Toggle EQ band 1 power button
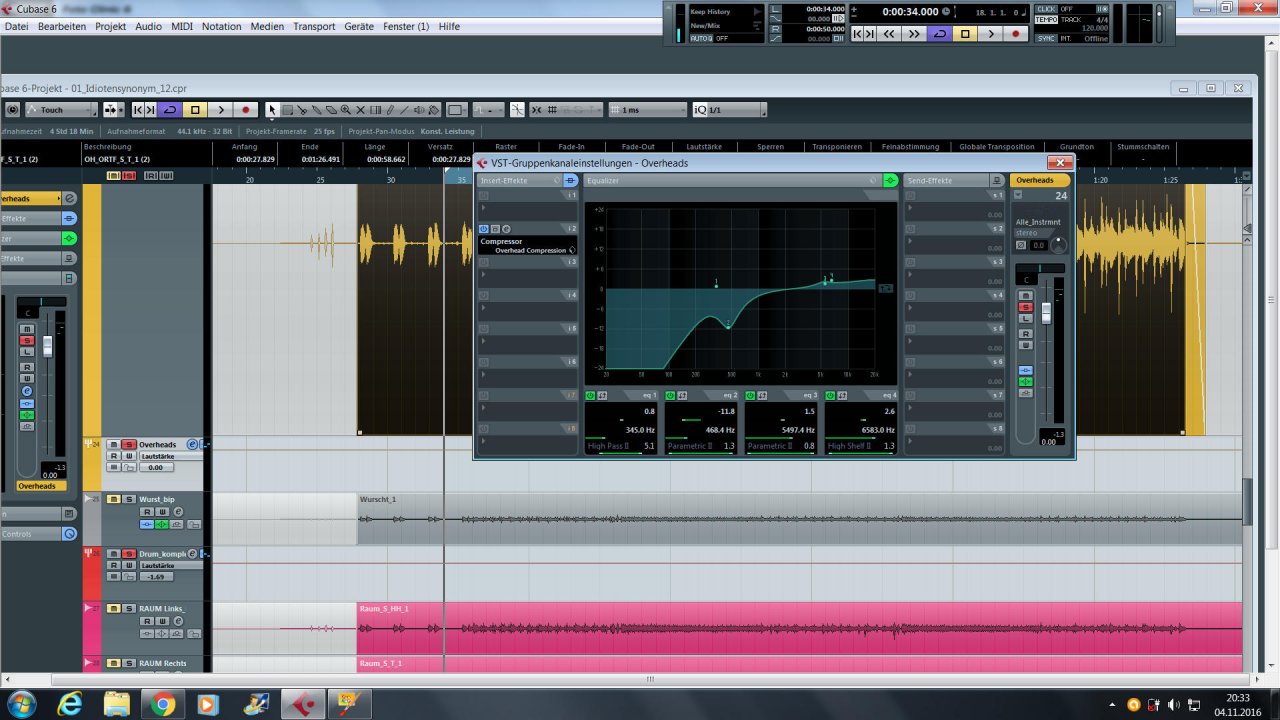 click(590, 396)
